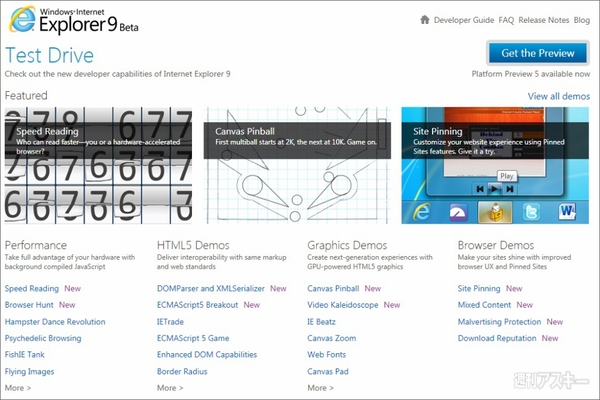Click the Performance section heading
The height and width of the screenshot is (400, 600).
point(36,245)
